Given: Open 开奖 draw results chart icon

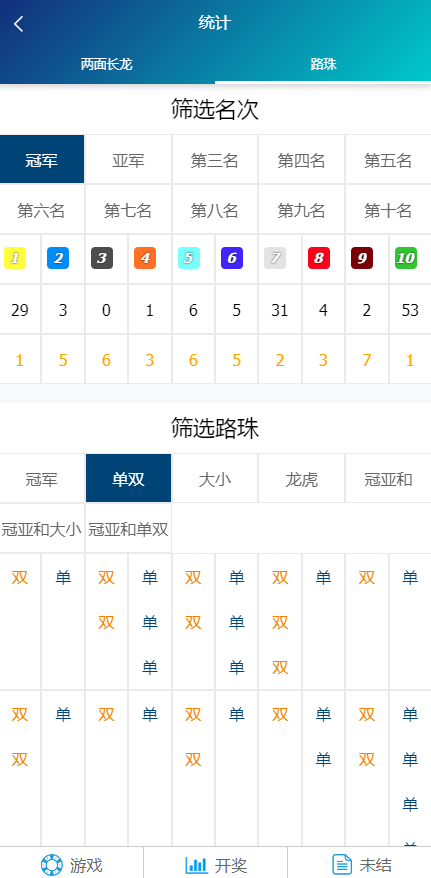Looking at the screenshot, I should pyautogui.click(x=196, y=865).
